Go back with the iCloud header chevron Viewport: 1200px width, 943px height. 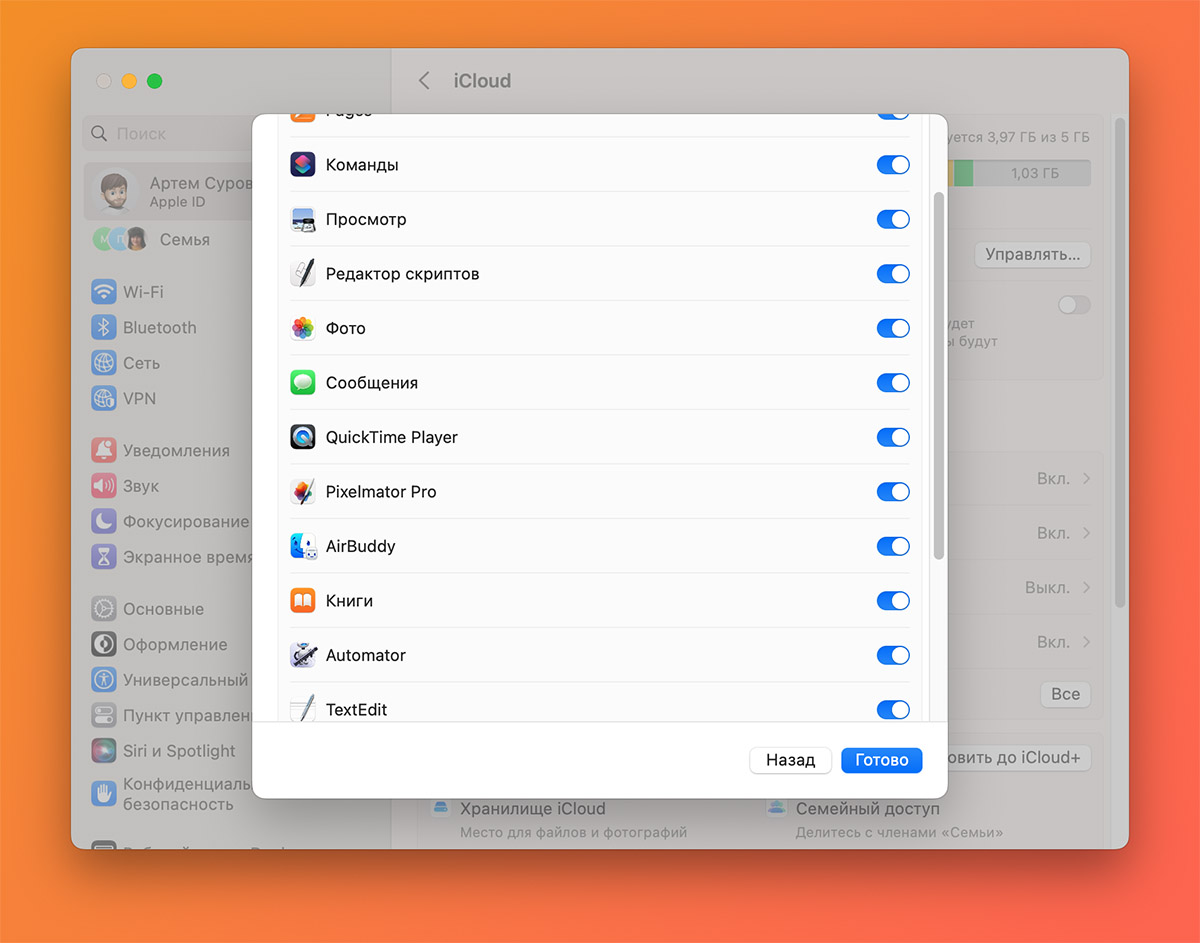tap(424, 81)
